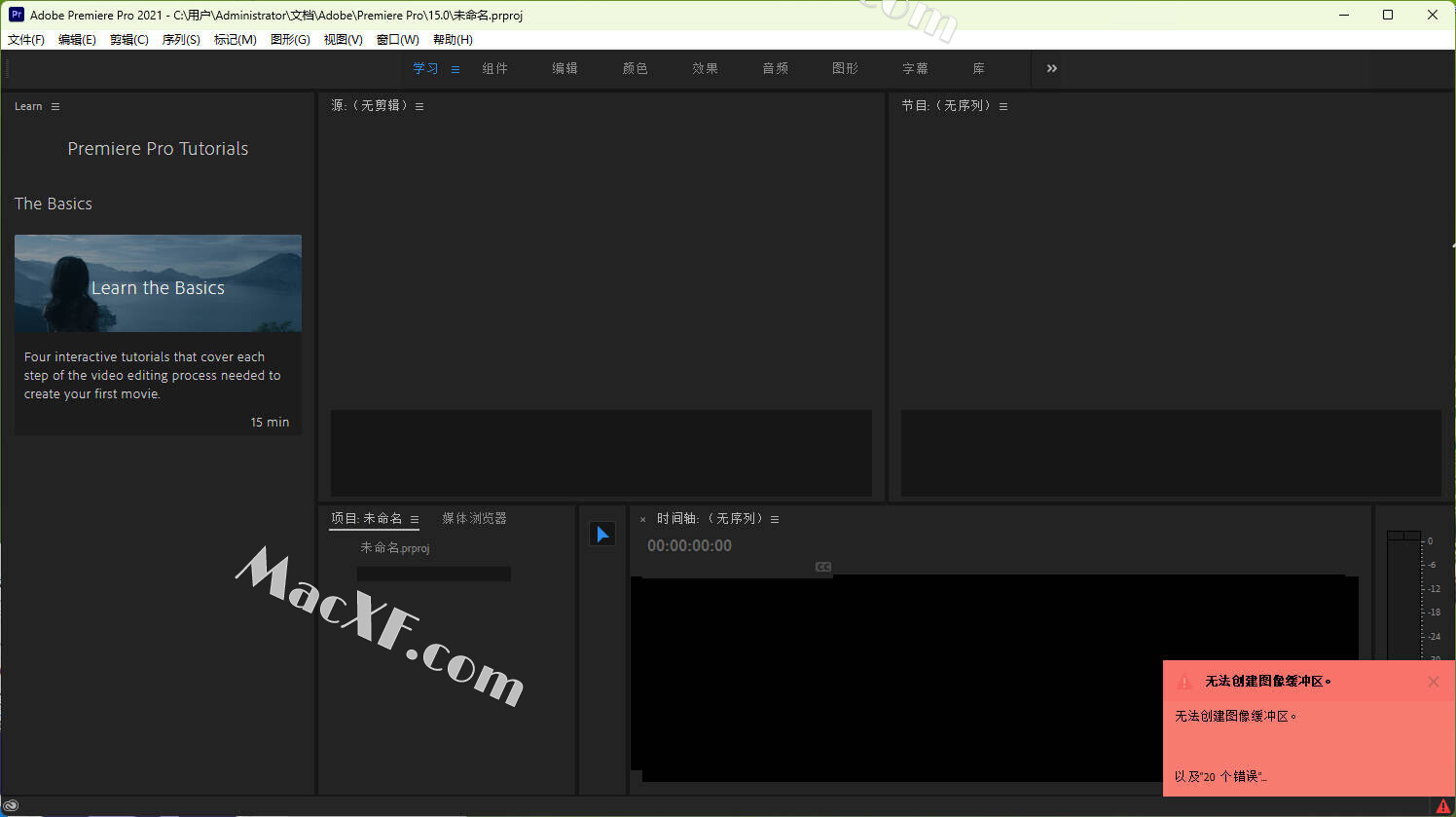Show overflow workspaces with double chevron
Screen dimensions: 1456x817
coord(1052,68)
